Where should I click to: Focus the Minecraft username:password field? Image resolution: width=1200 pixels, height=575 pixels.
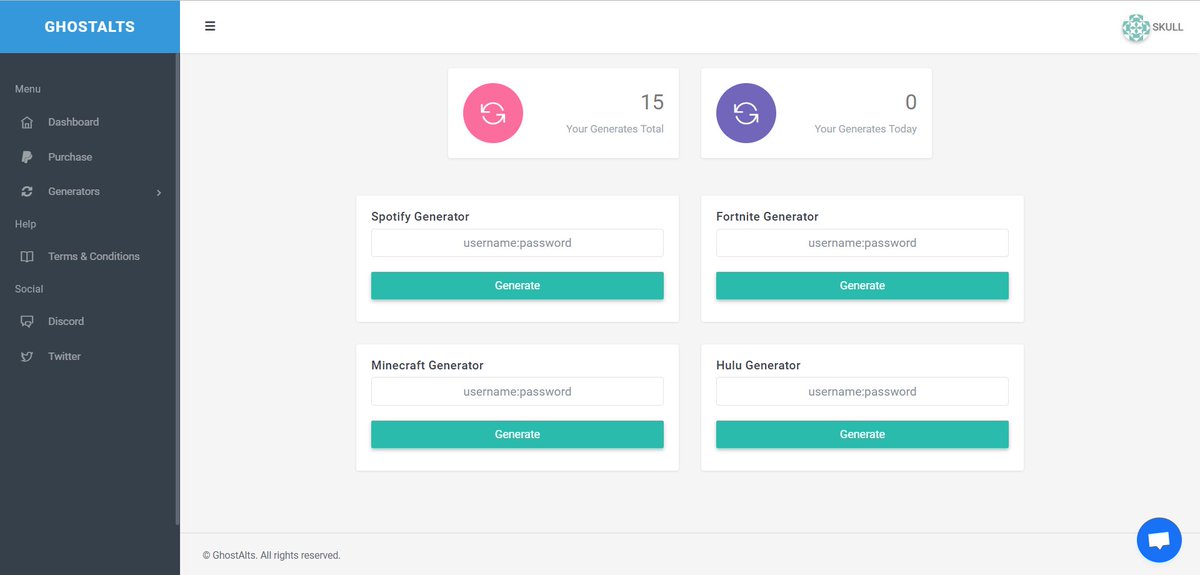tap(517, 392)
